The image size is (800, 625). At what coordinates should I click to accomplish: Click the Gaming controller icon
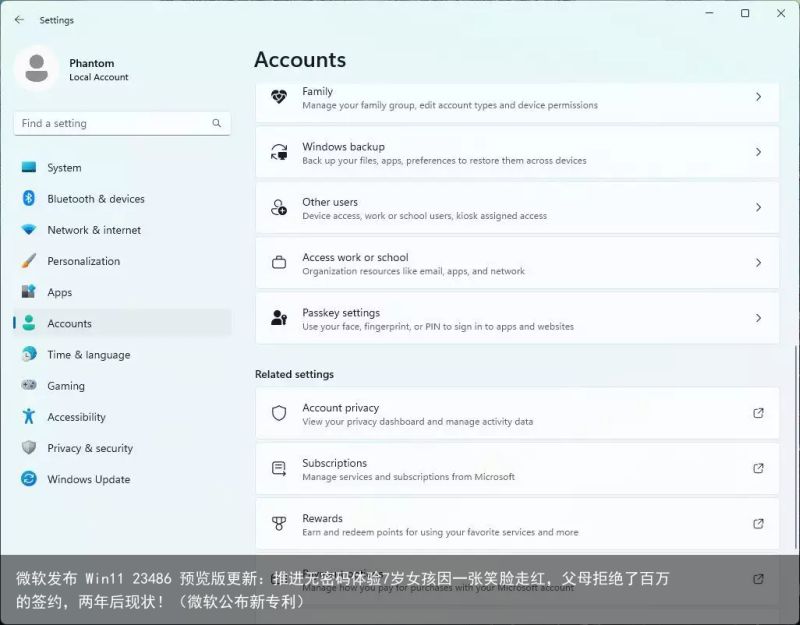click(x=29, y=385)
